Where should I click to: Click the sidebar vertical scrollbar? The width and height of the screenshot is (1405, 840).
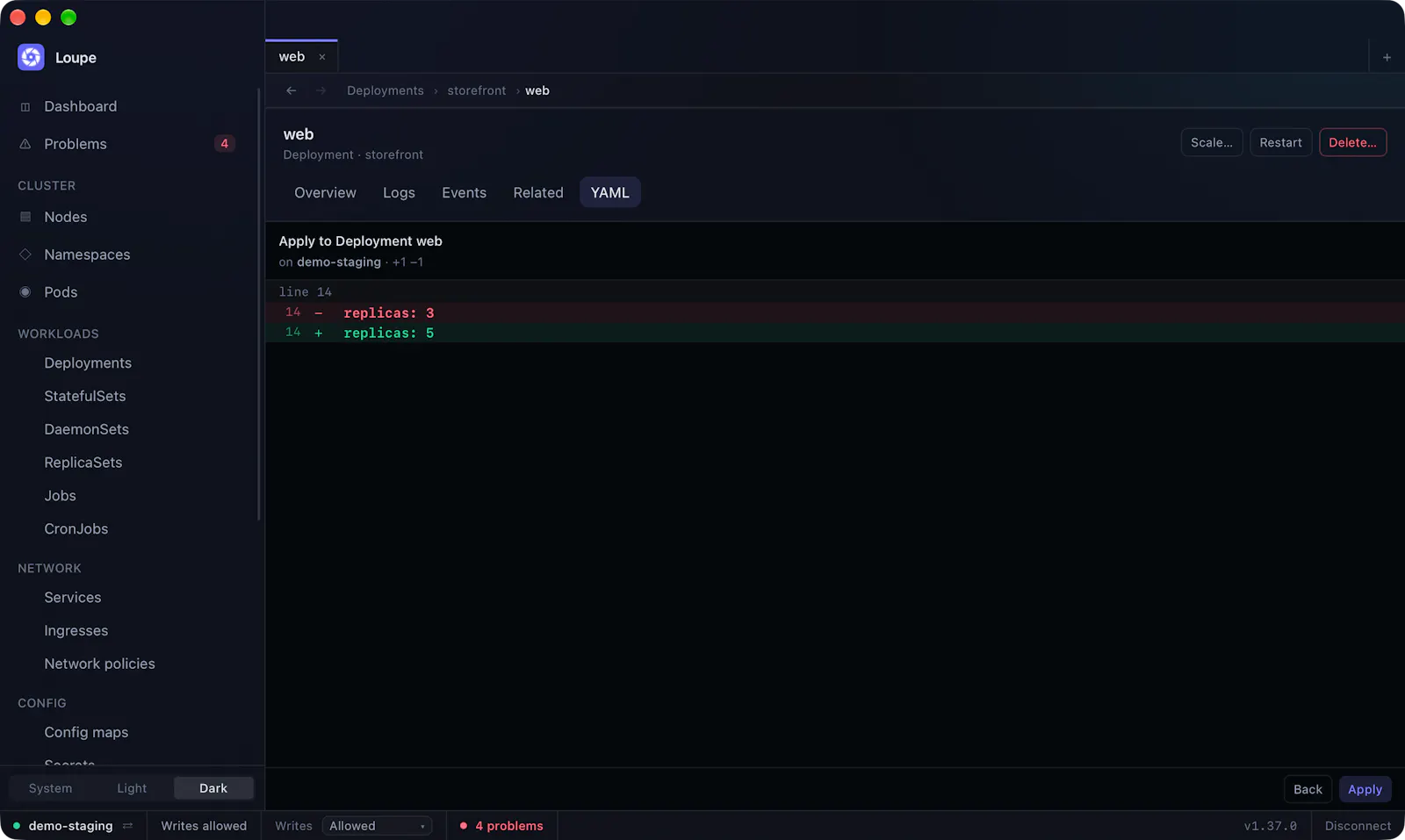(259, 304)
